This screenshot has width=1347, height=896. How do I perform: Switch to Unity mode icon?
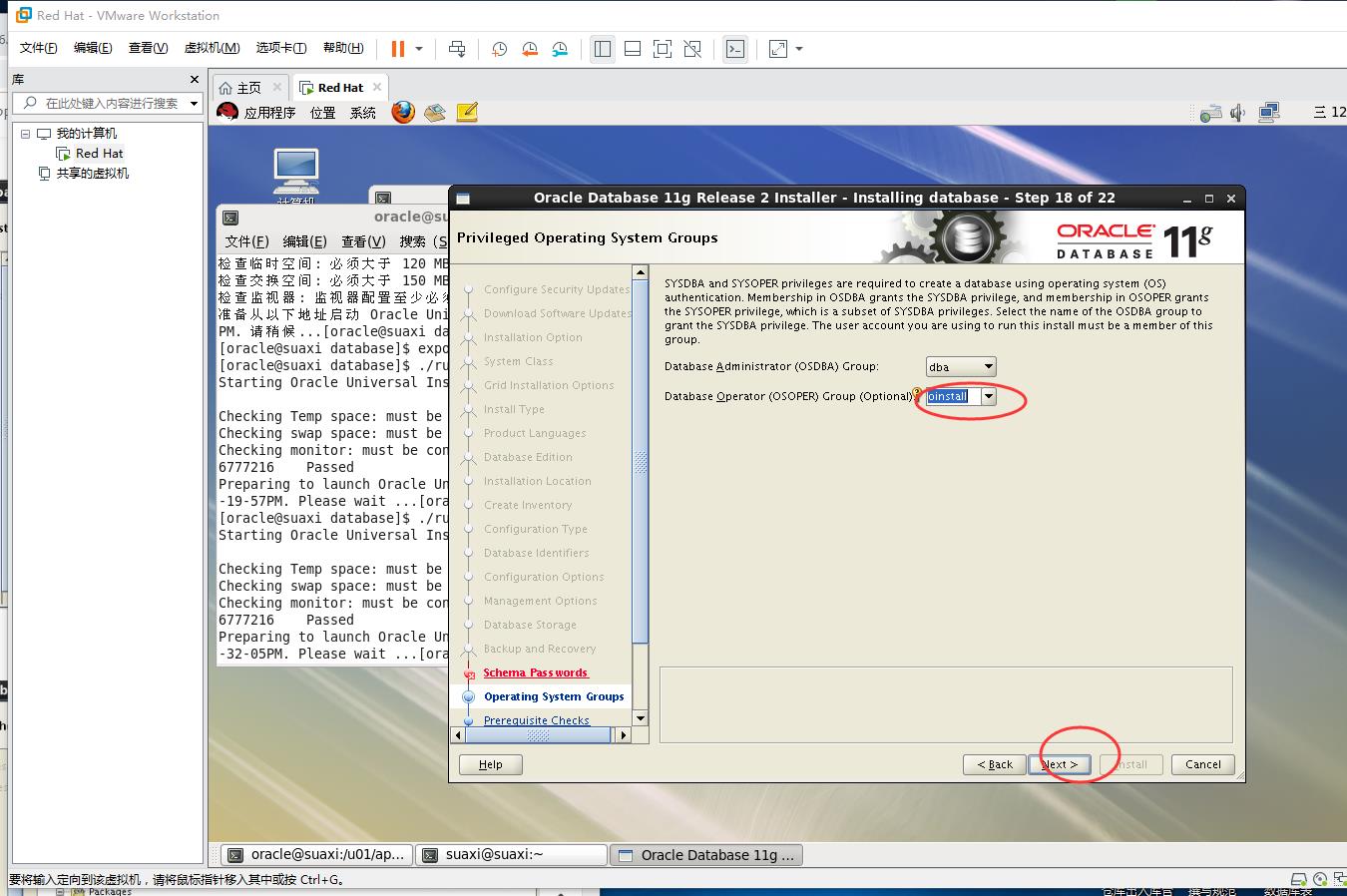pos(692,49)
